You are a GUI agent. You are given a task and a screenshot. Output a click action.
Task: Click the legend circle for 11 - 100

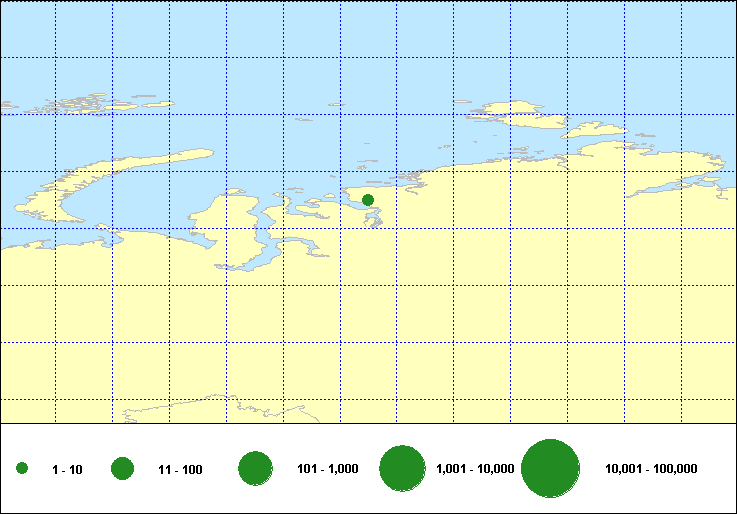point(123,469)
